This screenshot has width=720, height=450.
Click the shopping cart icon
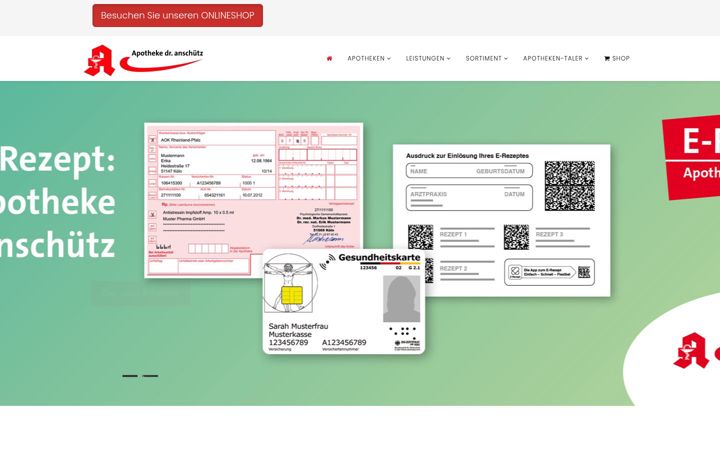607,58
